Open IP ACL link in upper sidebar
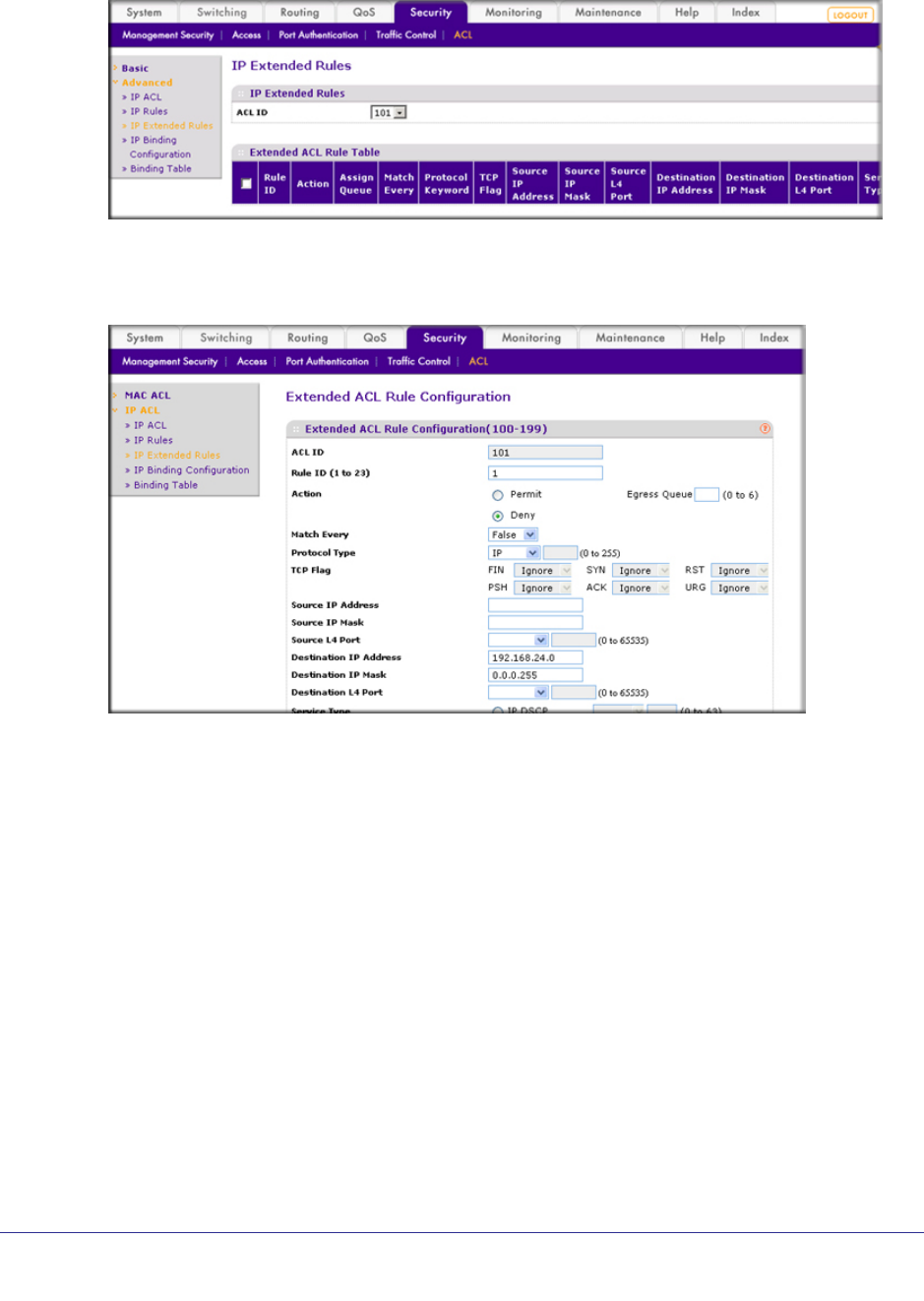924x1301 pixels. point(146,97)
